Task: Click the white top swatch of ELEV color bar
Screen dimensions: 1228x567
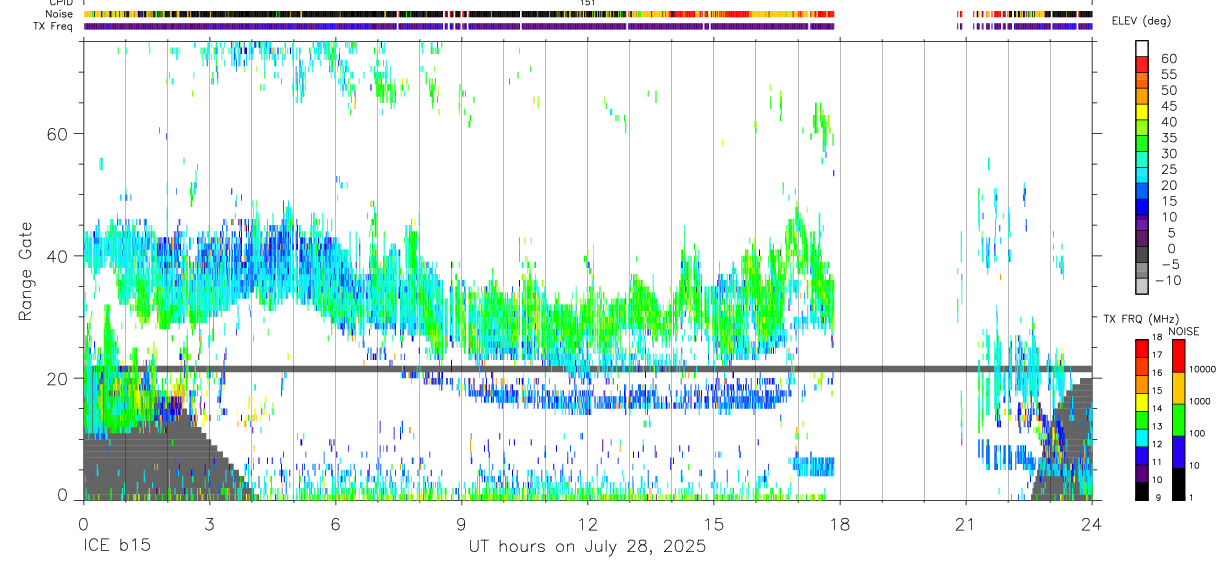Action: coord(1142,48)
